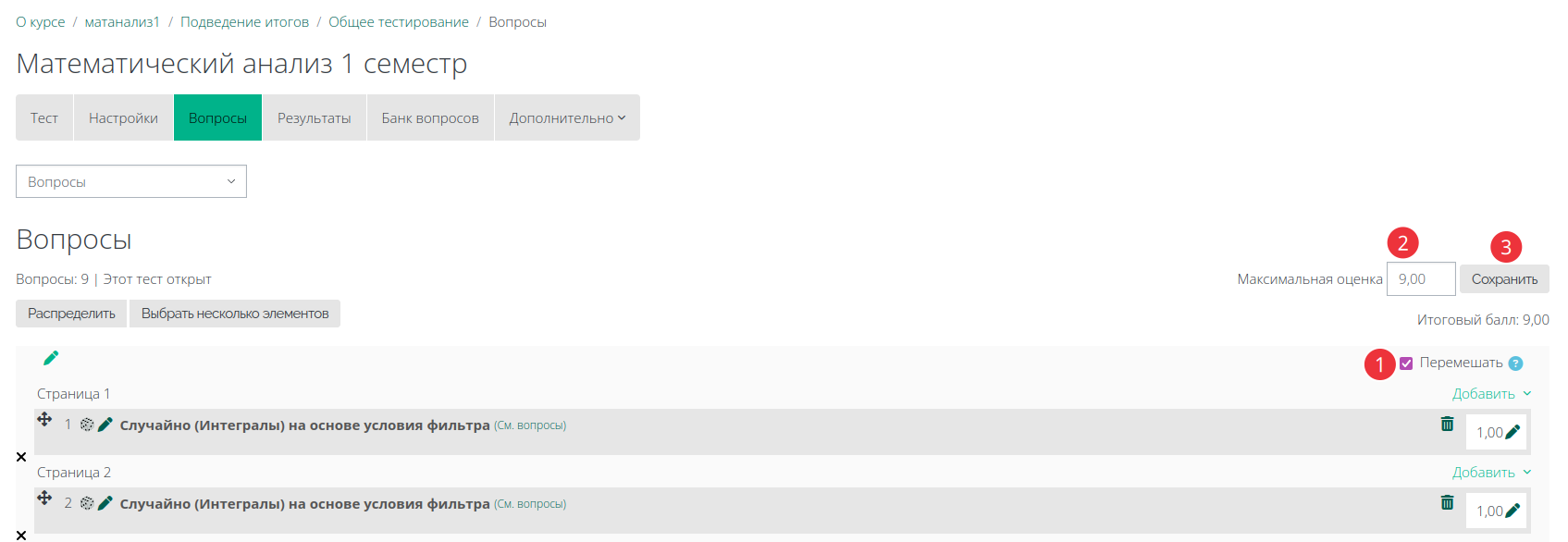Open the help icon next to Перемешать
This screenshot has height=542, width=1568.
click(1515, 363)
